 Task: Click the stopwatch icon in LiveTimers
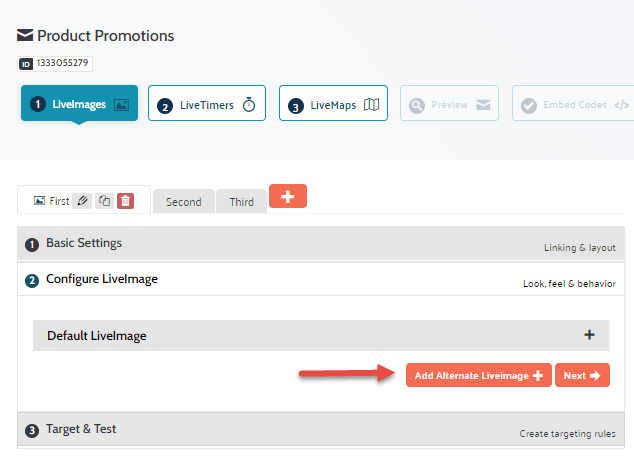(249, 105)
